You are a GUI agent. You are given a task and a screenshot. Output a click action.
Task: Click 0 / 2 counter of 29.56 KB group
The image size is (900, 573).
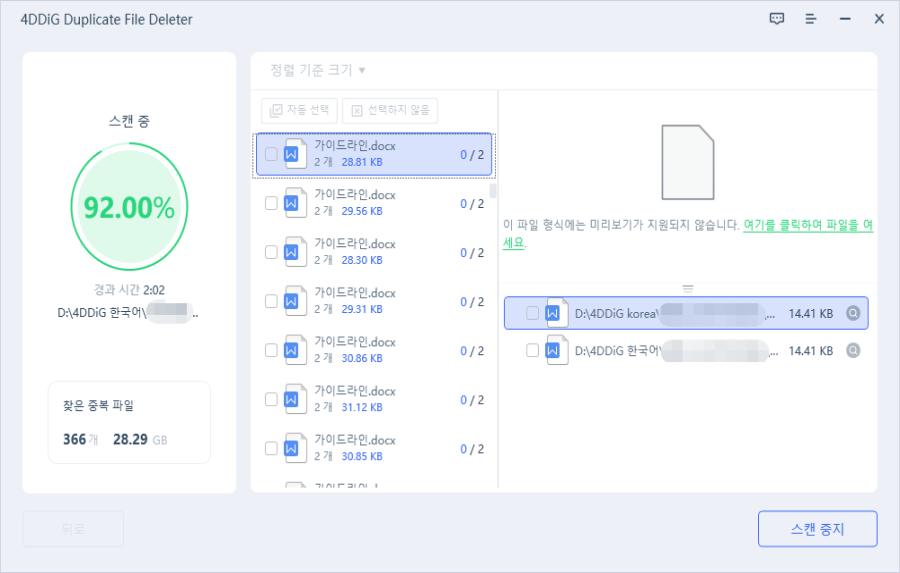(x=472, y=204)
